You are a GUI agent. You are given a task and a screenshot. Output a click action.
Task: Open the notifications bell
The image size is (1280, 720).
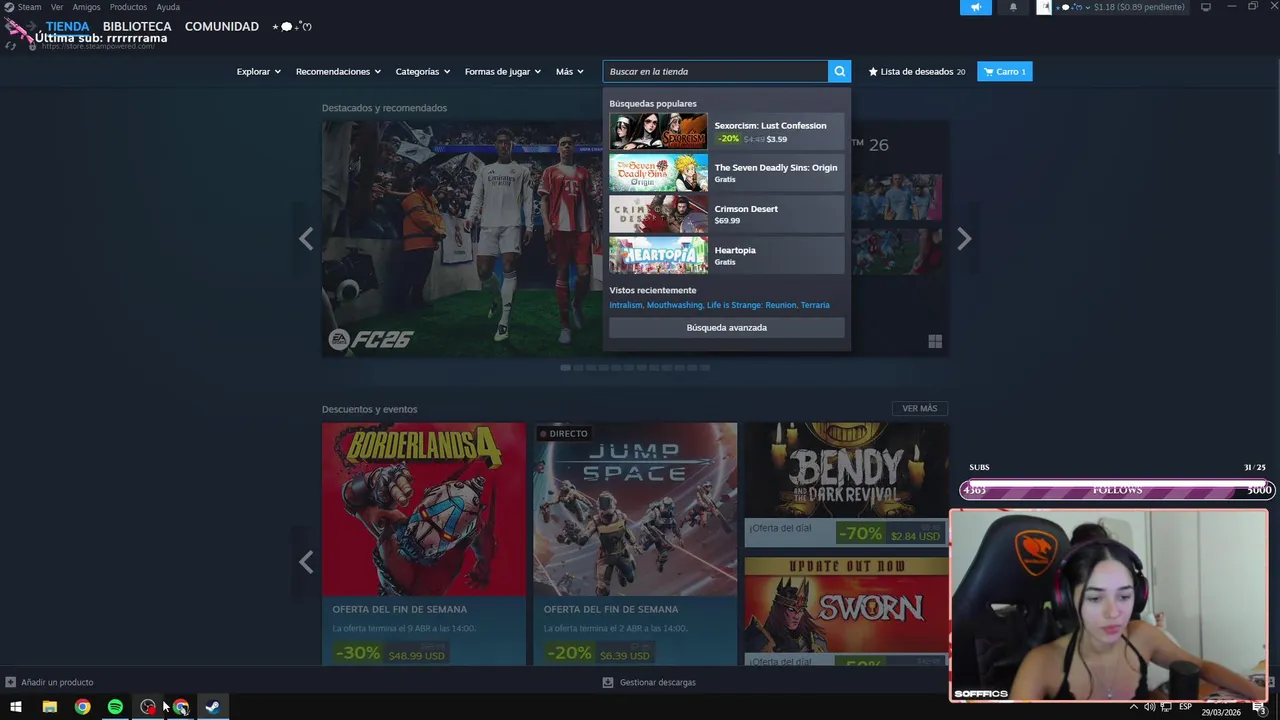(x=1013, y=7)
